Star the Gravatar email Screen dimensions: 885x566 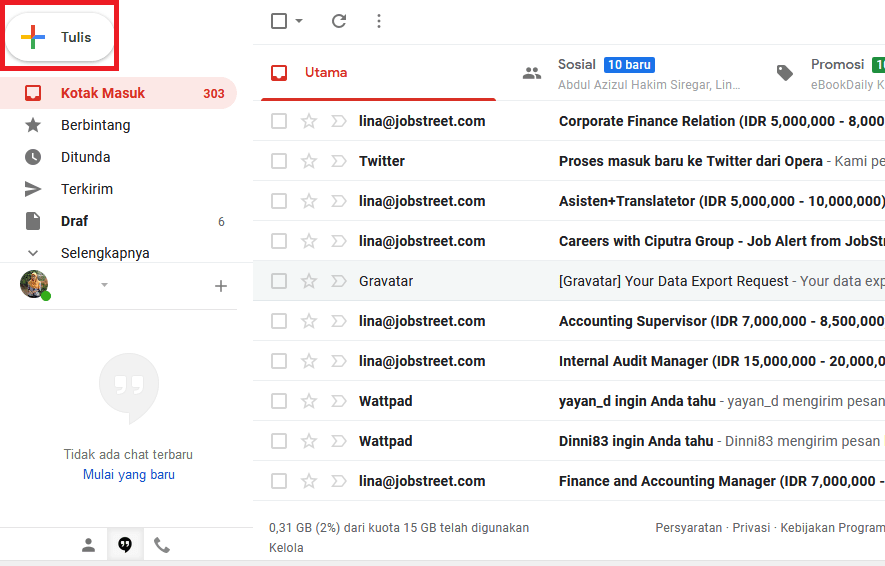(309, 281)
